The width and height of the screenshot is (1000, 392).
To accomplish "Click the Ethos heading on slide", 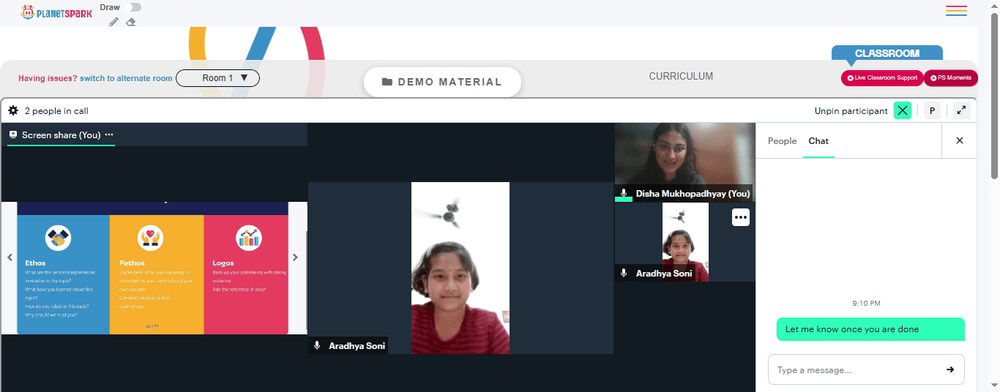I will (x=35, y=263).
